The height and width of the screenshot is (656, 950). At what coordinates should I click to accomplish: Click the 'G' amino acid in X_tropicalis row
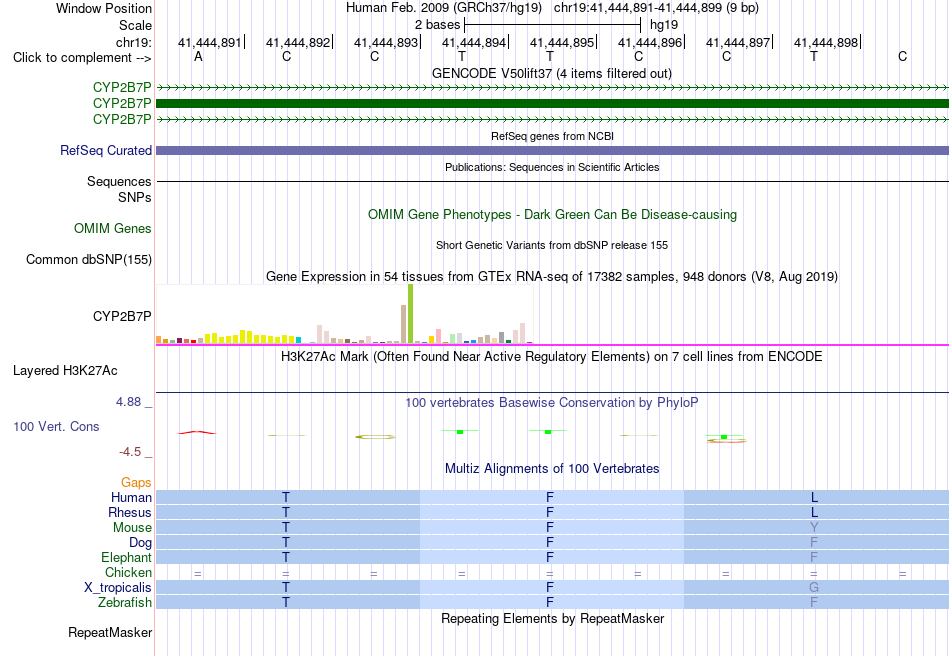(814, 588)
